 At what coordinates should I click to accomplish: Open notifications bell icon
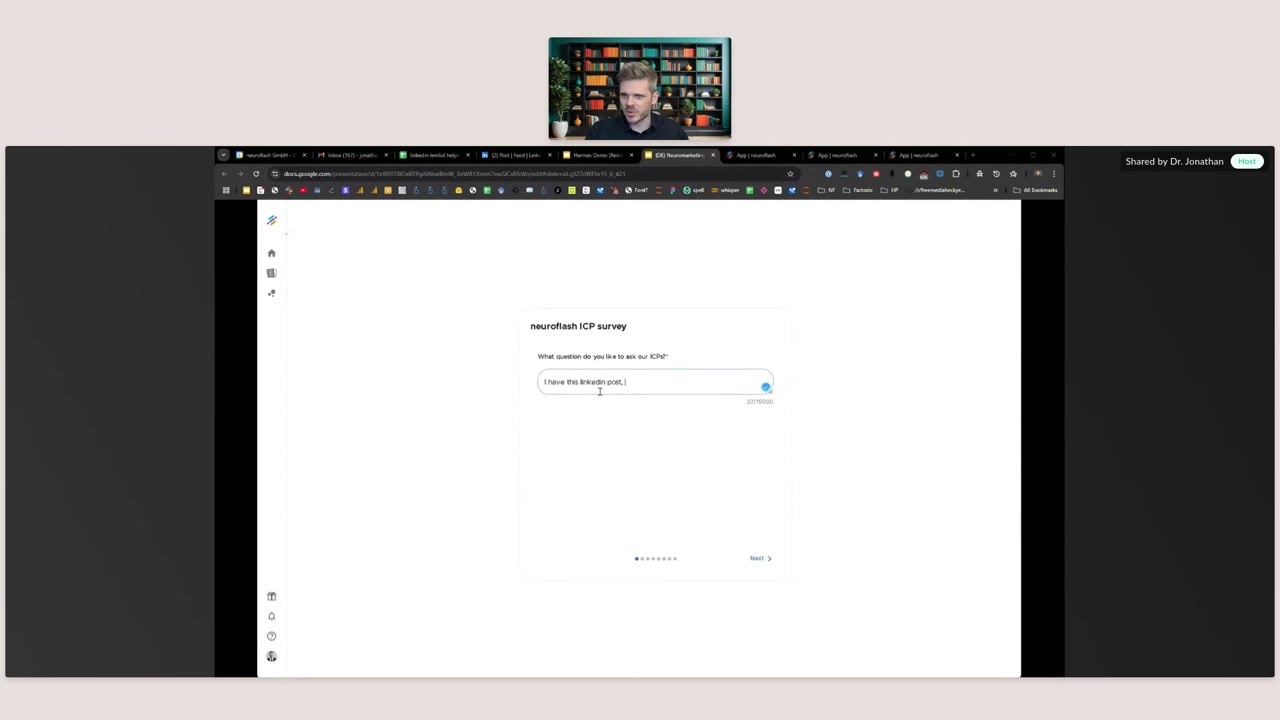pyautogui.click(x=271, y=616)
